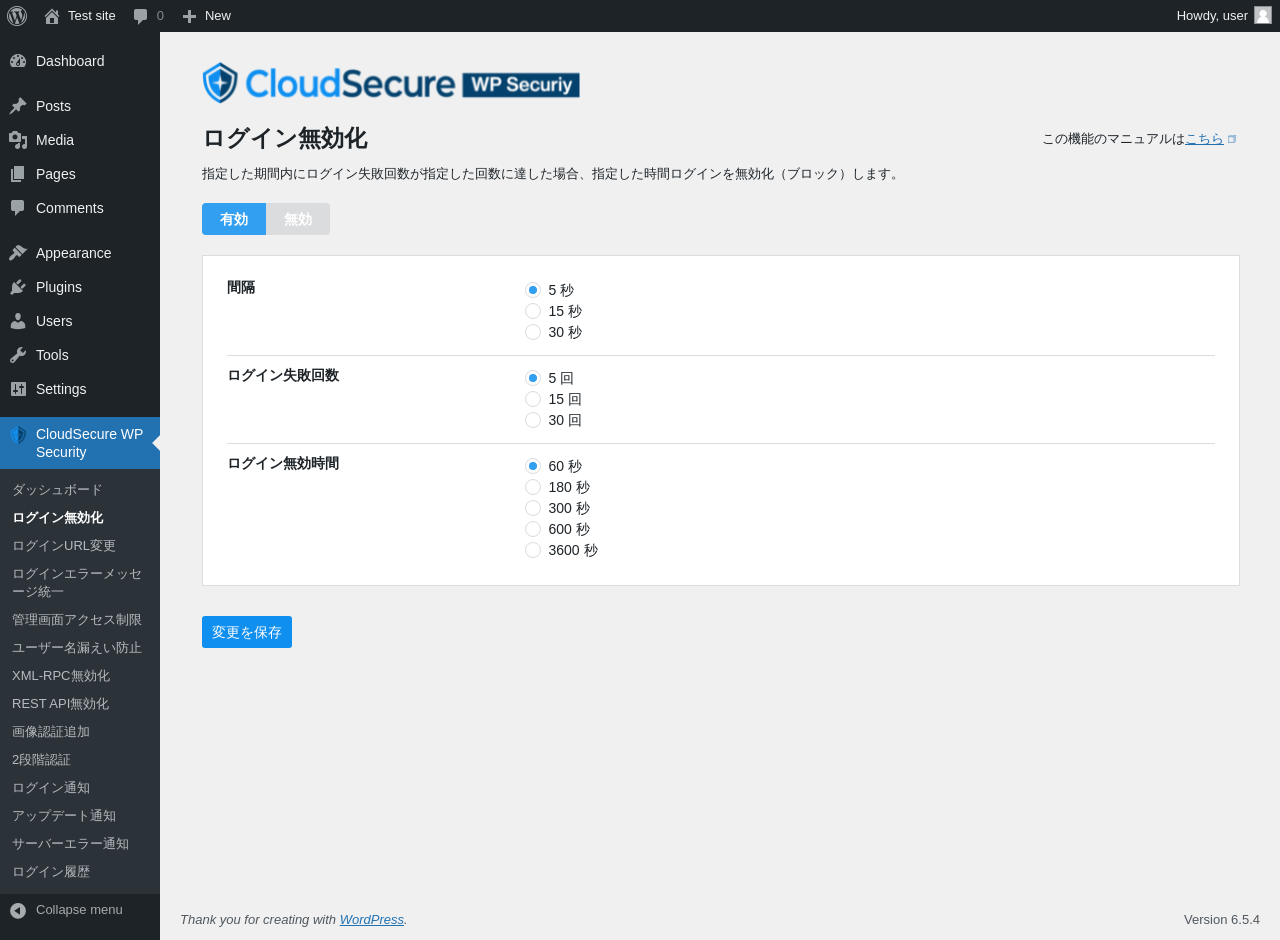The height and width of the screenshot is (940, 1280).
Task: Open 画像認証追加 submenu item
Action: pos(80,732)
